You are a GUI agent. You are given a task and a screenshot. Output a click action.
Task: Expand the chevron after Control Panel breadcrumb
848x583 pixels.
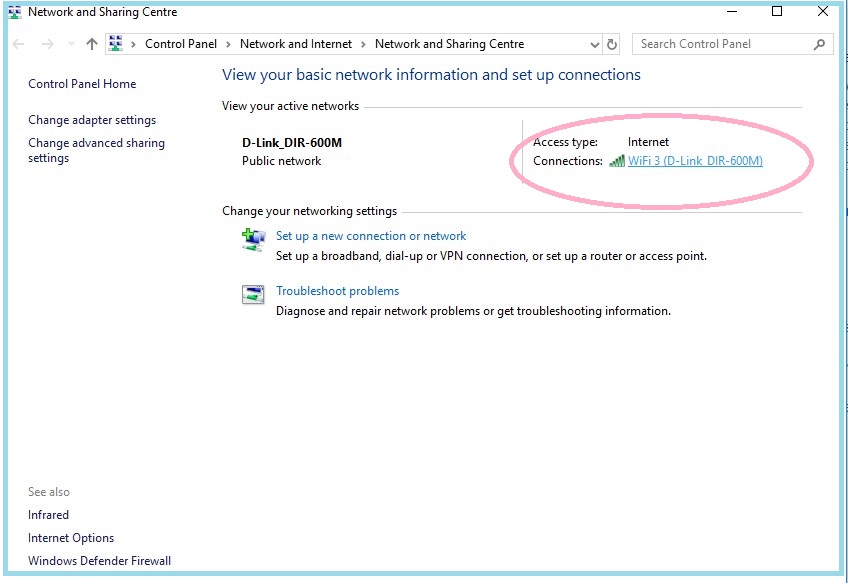[x=228, y=44]
